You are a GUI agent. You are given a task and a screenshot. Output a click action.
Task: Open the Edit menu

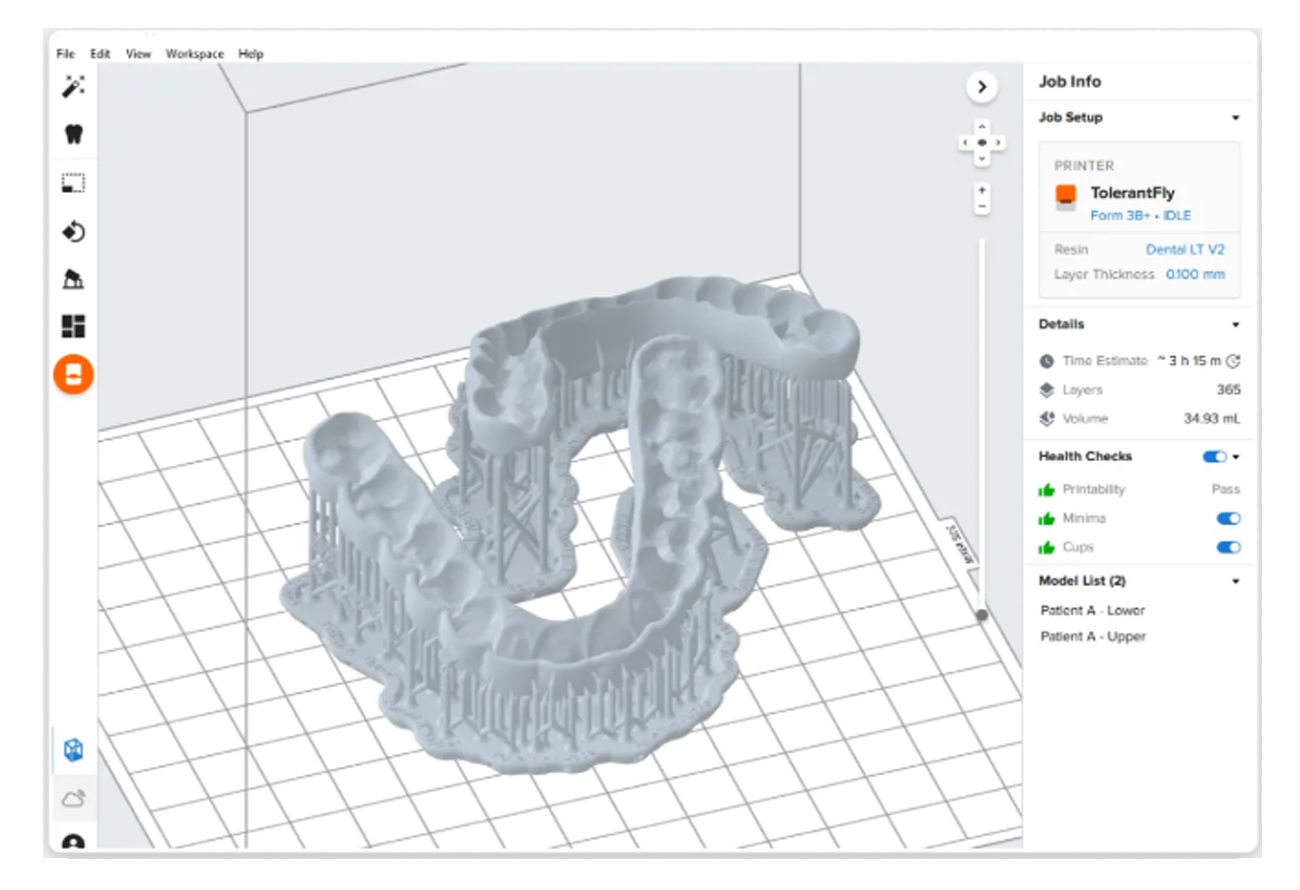pyautogui.click(x=100, y=54)
